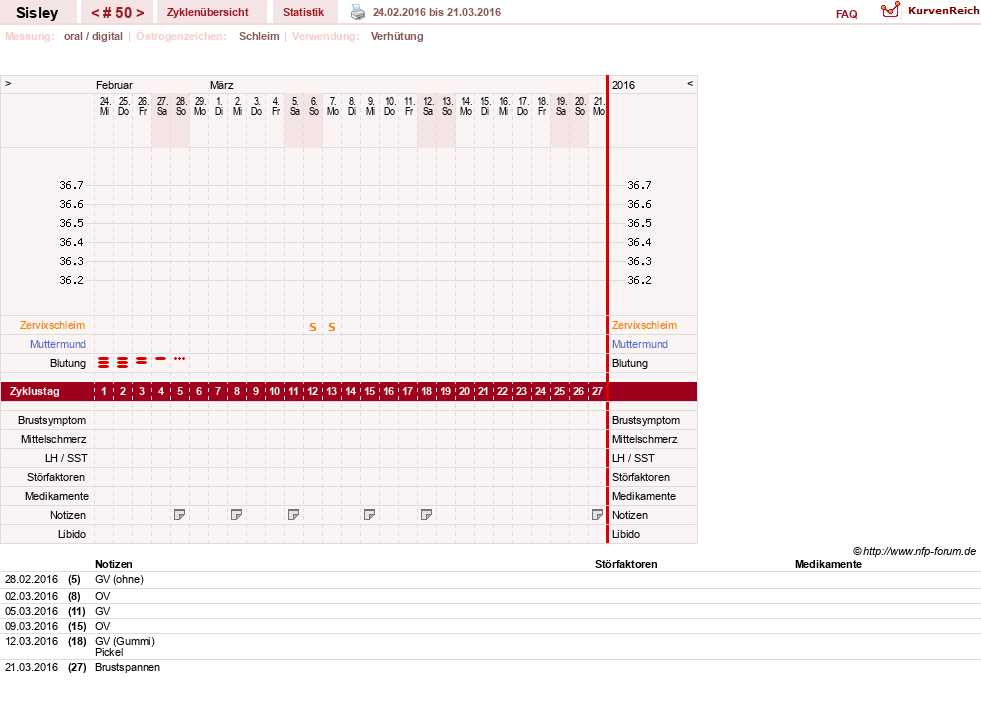The width and height of the screenshot is (981, 717).
Task: Click the note row dated 05.03.2016
Action: point(490,611)
